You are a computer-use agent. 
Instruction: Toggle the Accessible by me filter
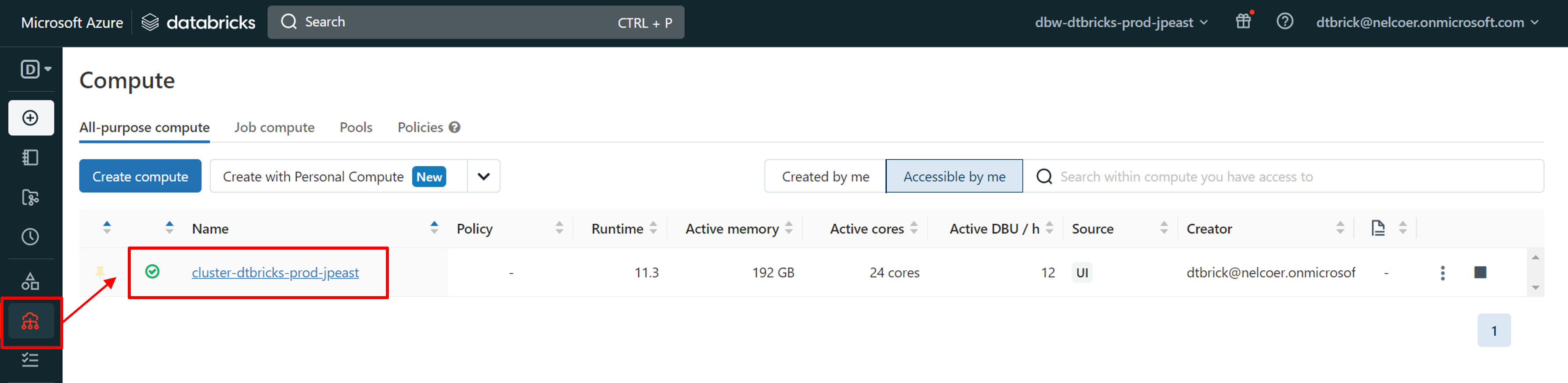[x=954, y=176]
